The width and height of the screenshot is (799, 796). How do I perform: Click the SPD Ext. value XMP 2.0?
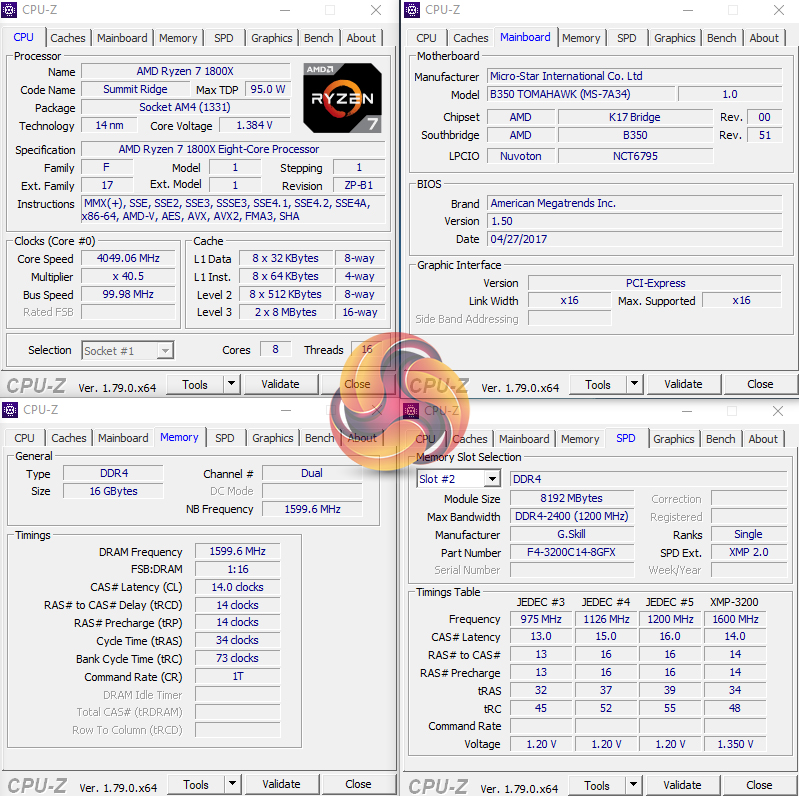coord(749,552)
